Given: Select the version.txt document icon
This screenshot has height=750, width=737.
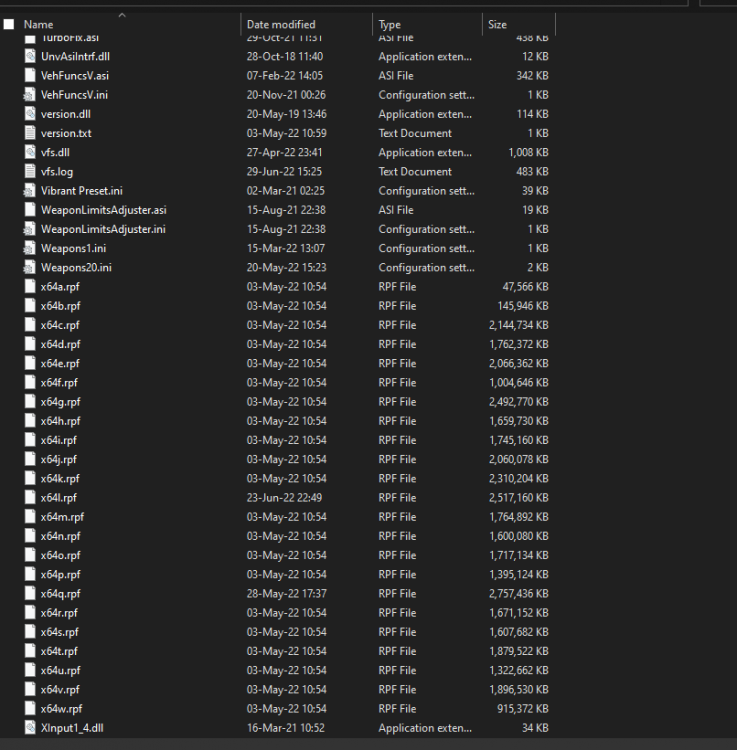Looking at the screenshot, I should (30, 133).
